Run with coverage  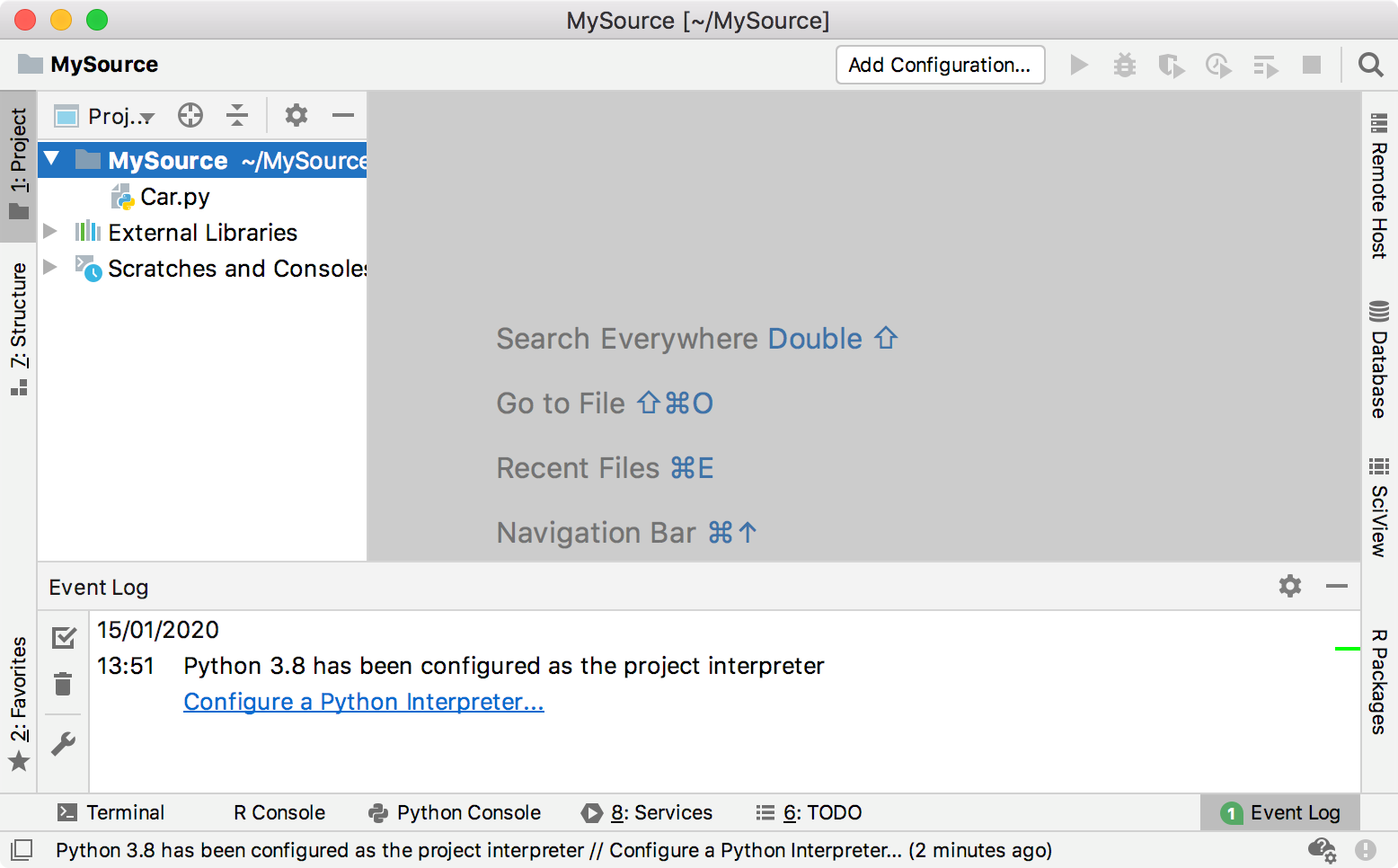(x=1172, y=64)
